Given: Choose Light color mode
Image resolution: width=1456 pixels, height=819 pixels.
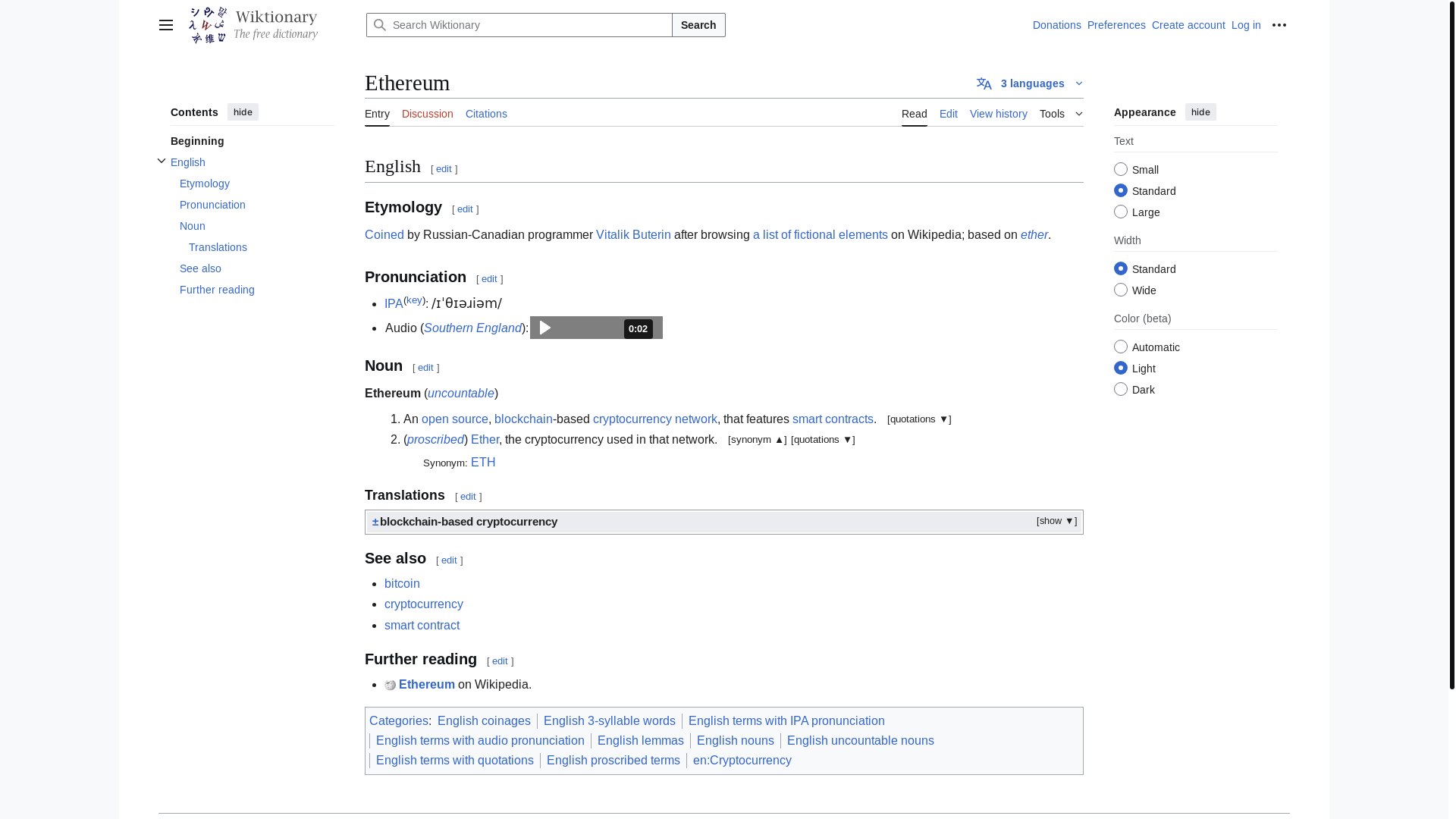Looking at the screenshot, I should click(x=1121, y=368).
